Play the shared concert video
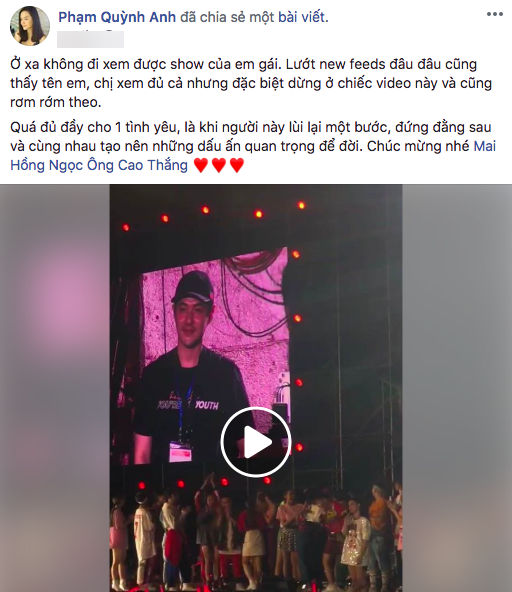 click(x=256, y=442)
